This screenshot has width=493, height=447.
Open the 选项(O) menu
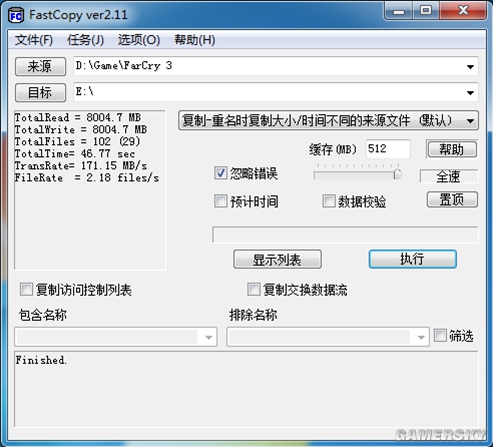[x=139, y=40]
